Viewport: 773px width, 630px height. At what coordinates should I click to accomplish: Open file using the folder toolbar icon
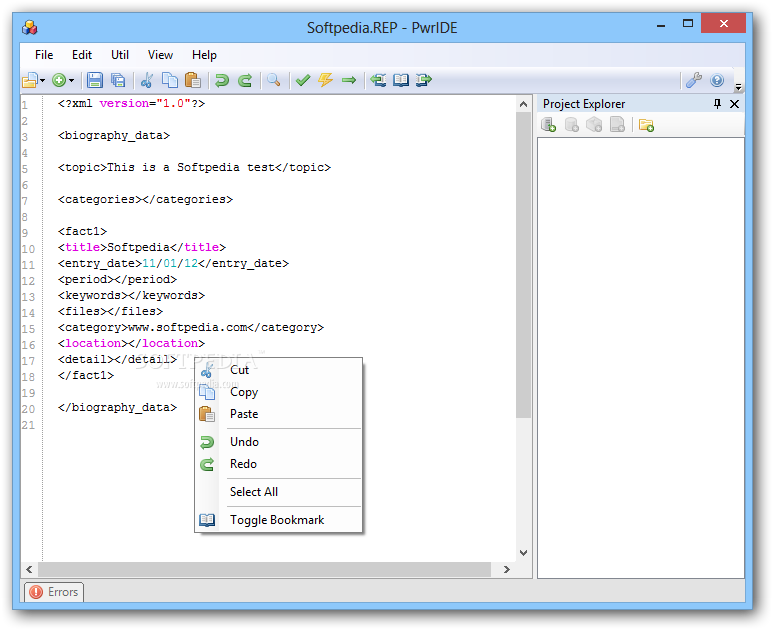click(x=30, y=80)
